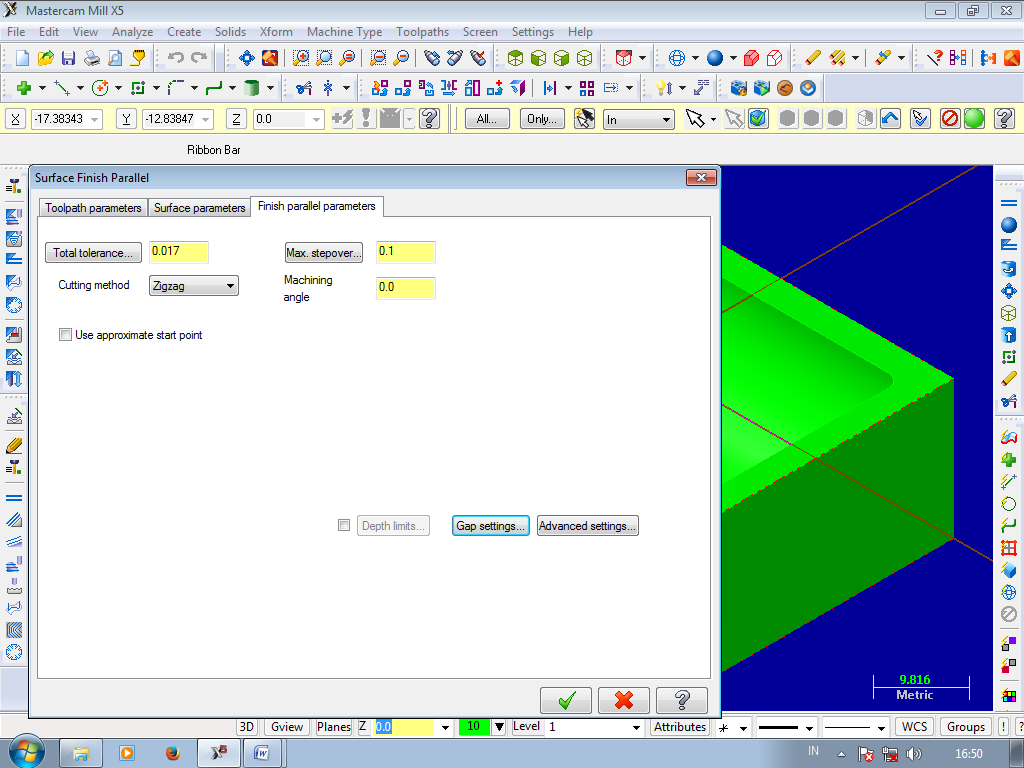Click the Open file folder icon
Image resolution: width=1024 pixels, height=768 pixels.
pyautogui.click(x=45, y=58)
